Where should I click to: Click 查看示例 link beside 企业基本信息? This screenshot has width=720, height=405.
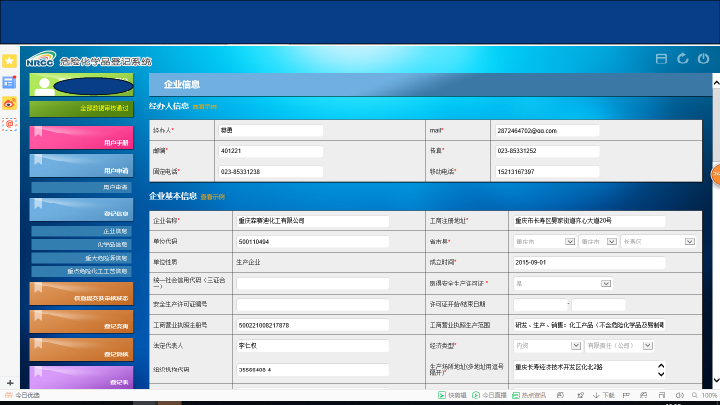[212, 197]
